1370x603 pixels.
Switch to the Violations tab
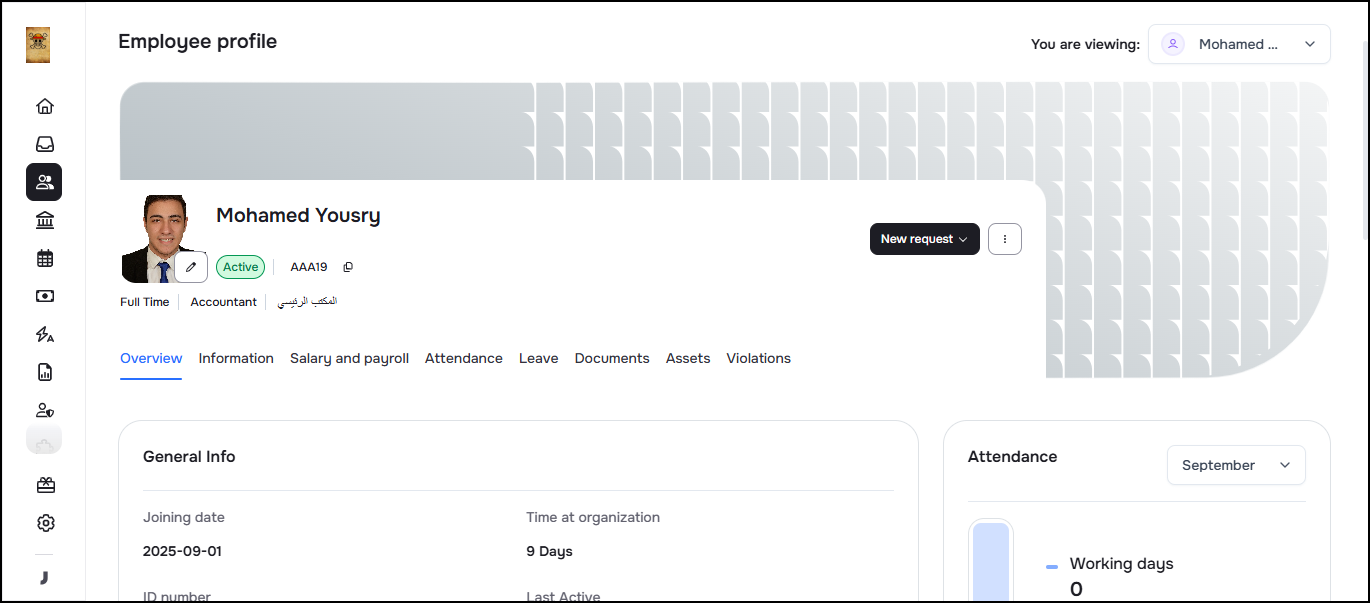[x=758, y=358]
